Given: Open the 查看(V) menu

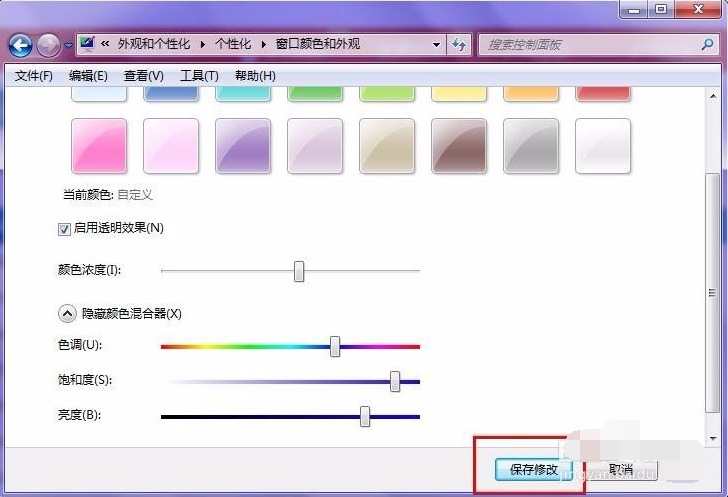Looking at the screenshot, I should coord(144,76).
